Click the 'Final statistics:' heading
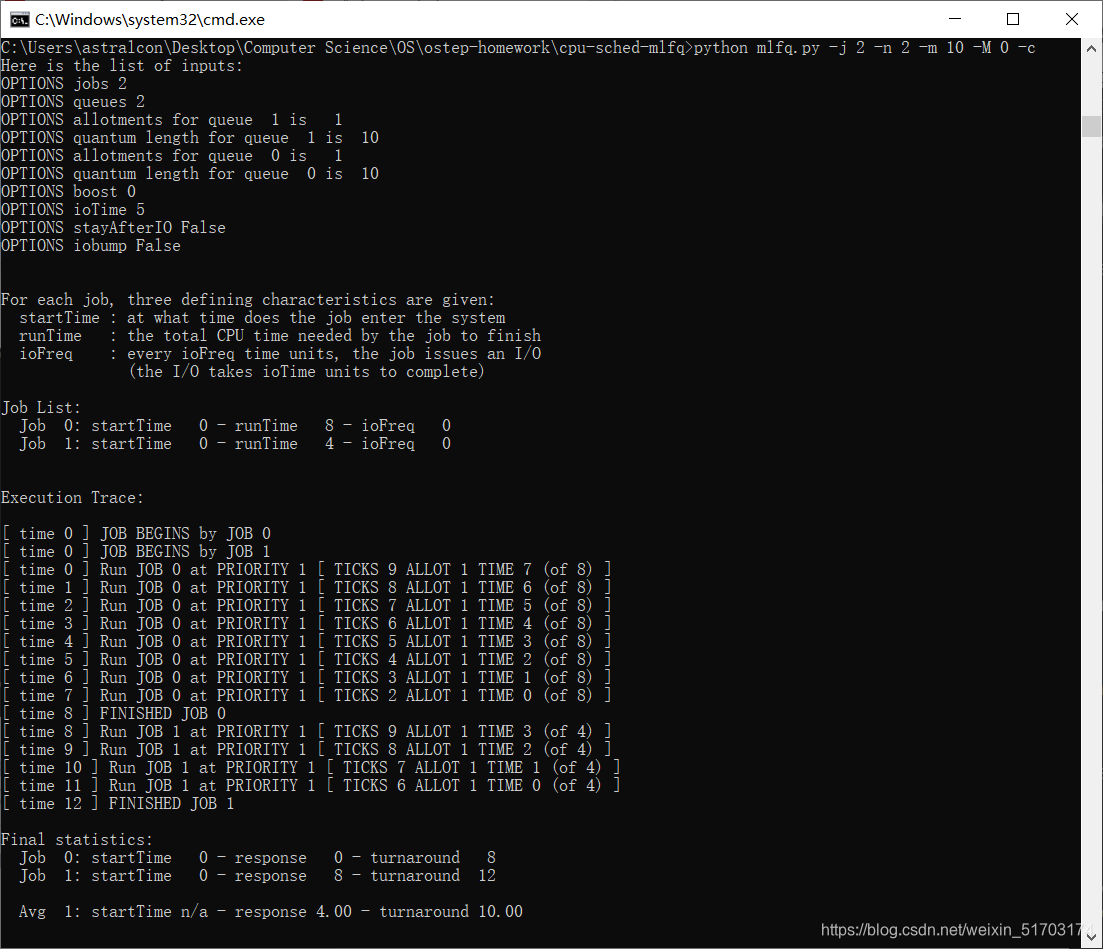This screenshot has width=1103, height=949. tap(77, 840)
